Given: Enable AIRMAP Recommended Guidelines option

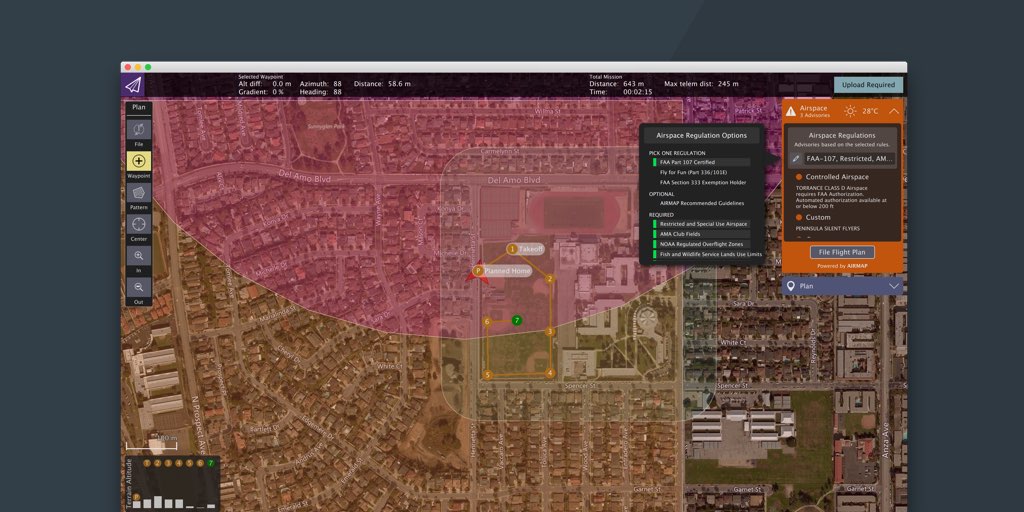Looking at the screenshot, I should pos(700,203).
